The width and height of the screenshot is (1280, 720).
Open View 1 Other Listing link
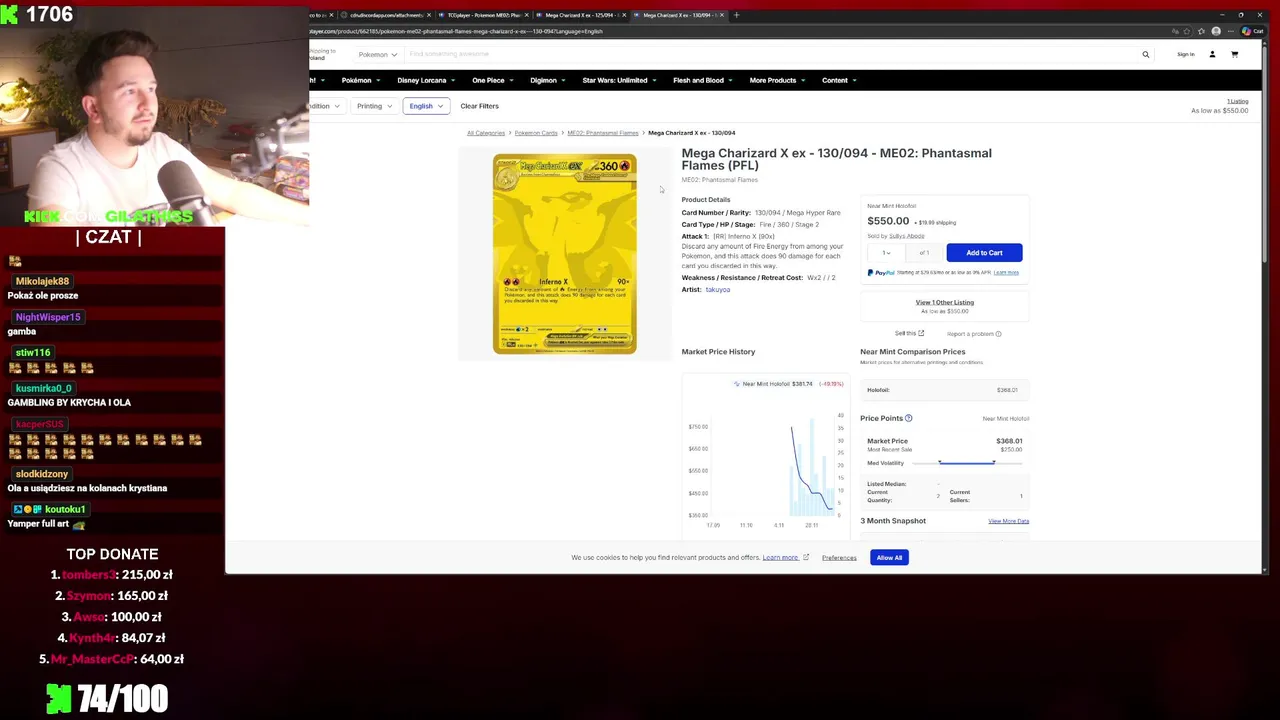click(x=944, y=302)
